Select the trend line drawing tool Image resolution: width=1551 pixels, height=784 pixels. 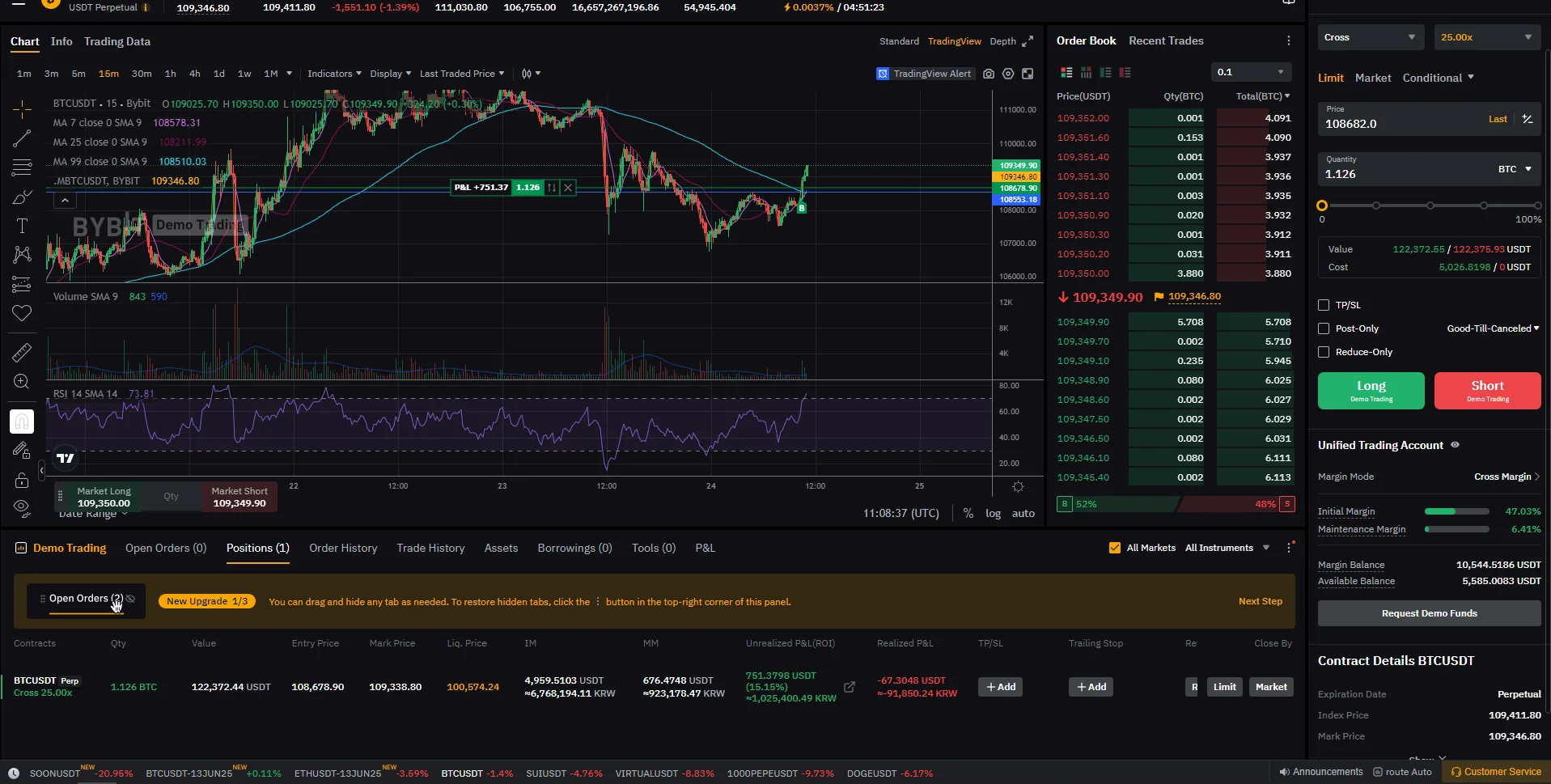coord(22,138)
